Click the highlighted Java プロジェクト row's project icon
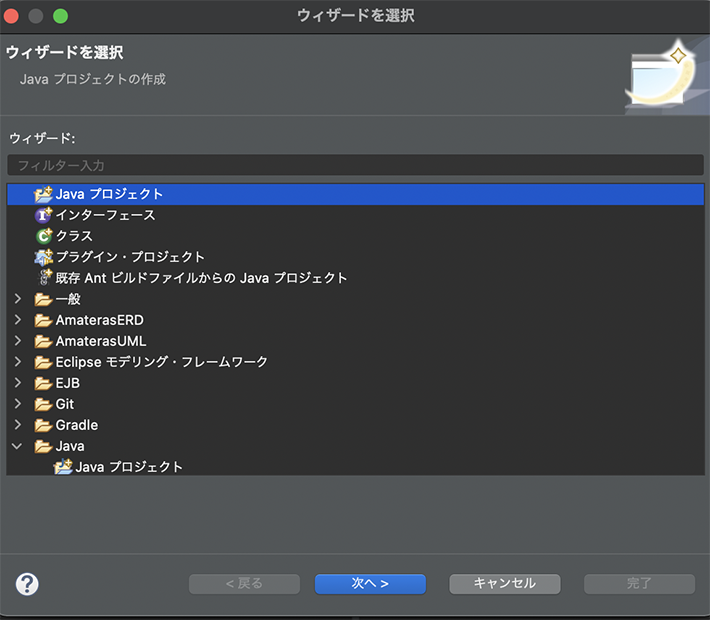The height and width of the screenshot is (620, 710). click(43, 194)
